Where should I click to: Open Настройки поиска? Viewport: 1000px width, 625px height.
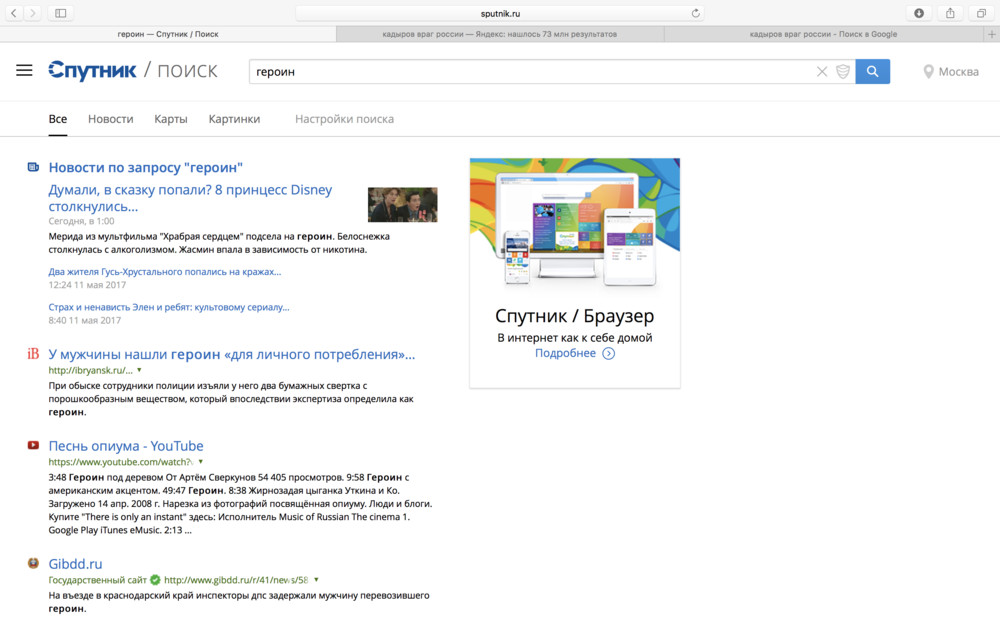(344, 119)
